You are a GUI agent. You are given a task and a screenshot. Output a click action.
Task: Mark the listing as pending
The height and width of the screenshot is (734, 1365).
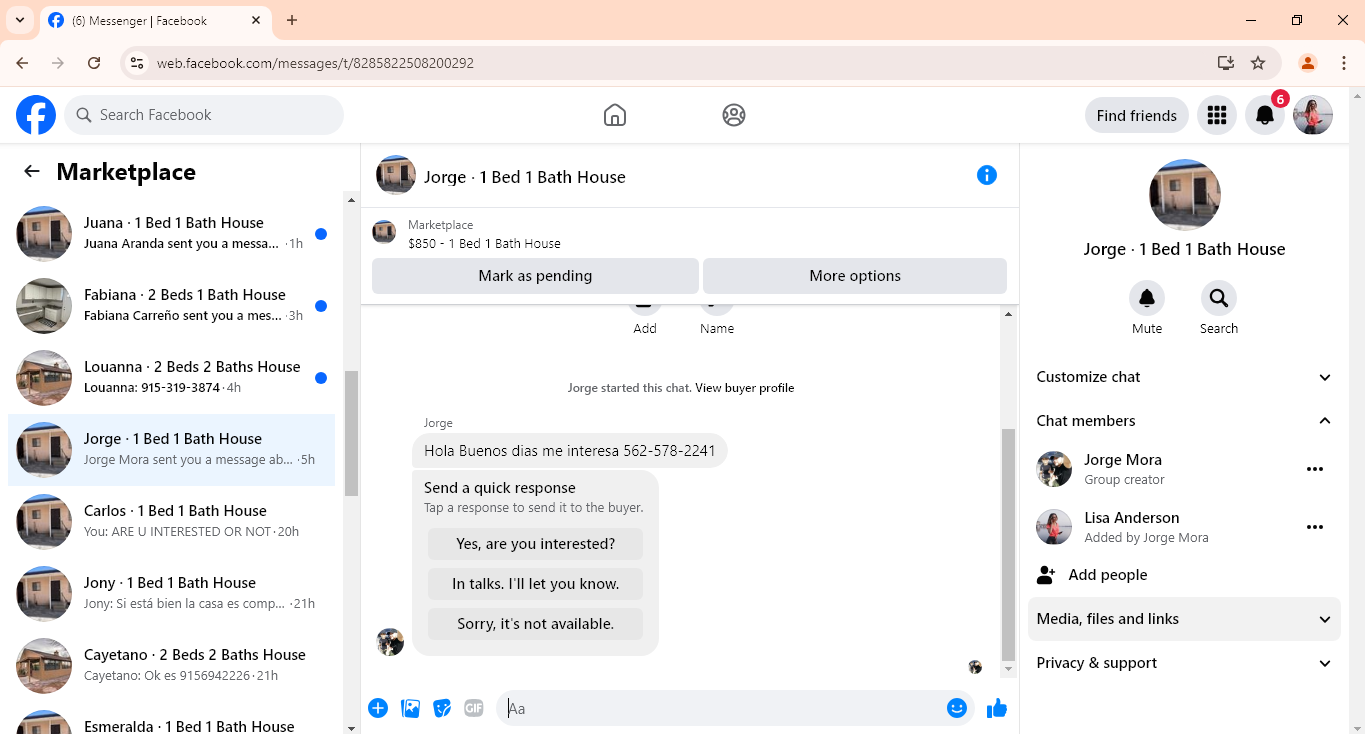(535, 276)
